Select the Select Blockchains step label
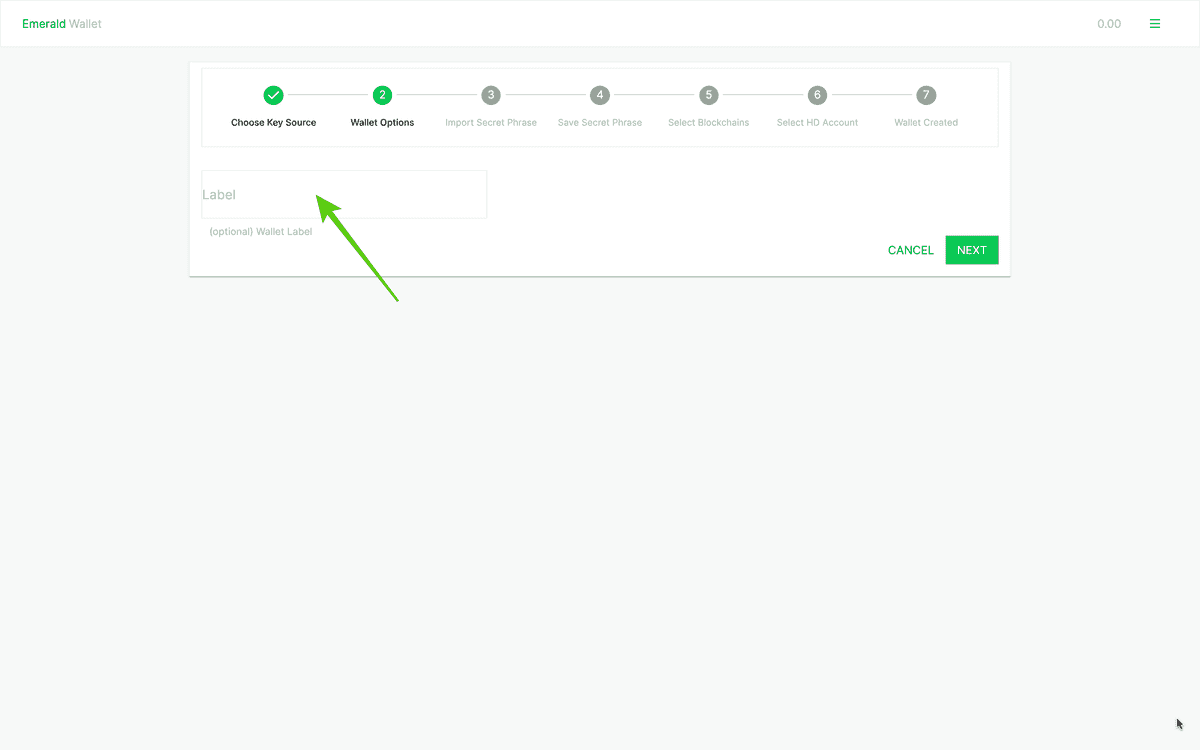The height and width of the screenshot is (750, 1200). pos(709,123)
